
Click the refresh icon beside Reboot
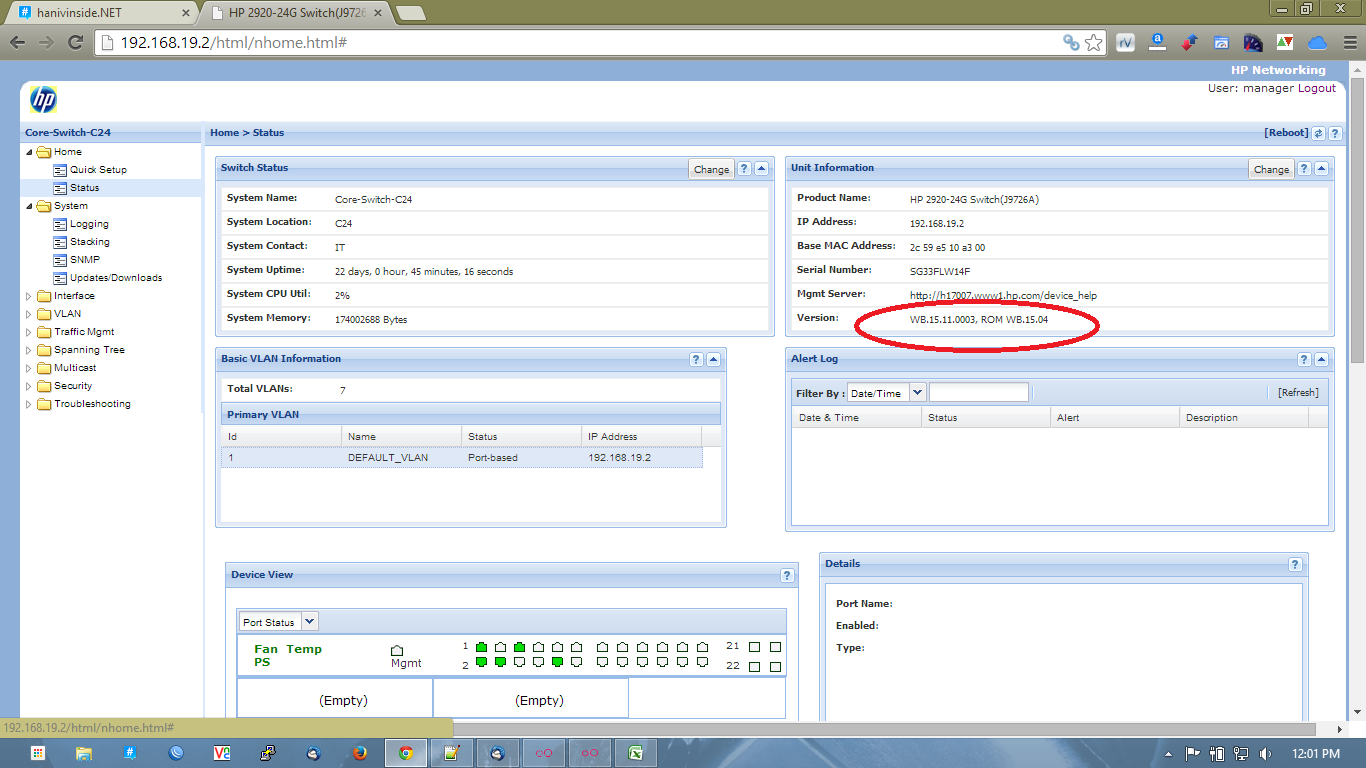click(1318, 133)
